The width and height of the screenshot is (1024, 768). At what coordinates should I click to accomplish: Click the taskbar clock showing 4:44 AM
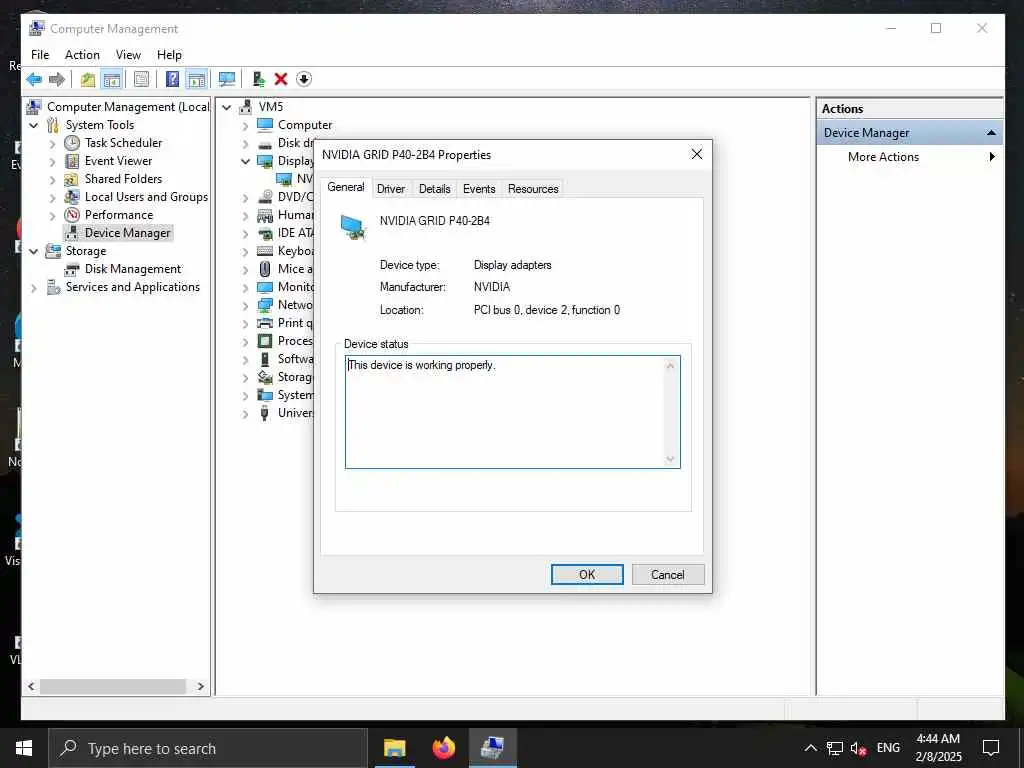pyautogui.click(x=938, y=748)
